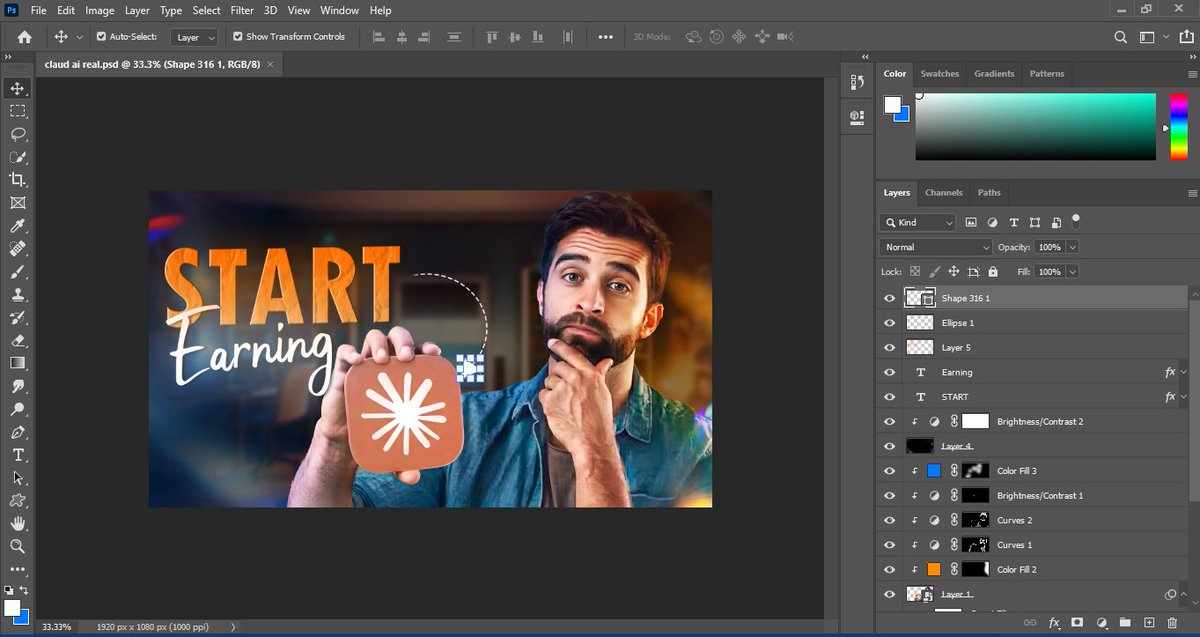Screen dimensions: 1200x637
Task: Switch to the Channels tab
Action: (943, 193)
